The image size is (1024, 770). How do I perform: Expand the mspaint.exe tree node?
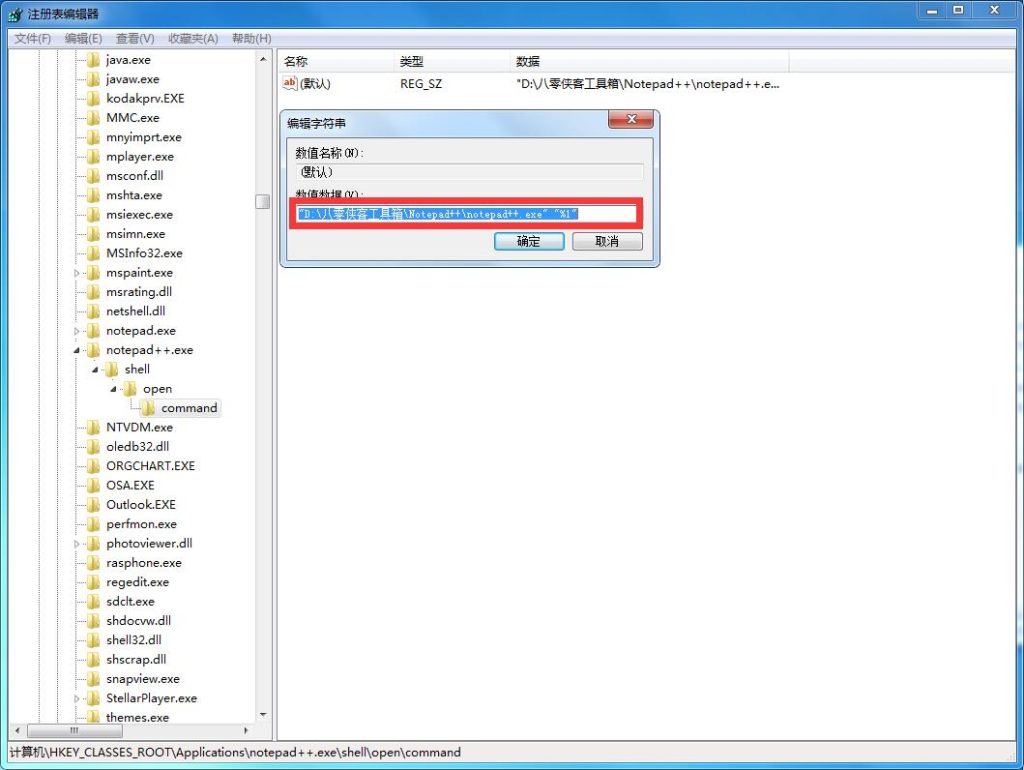tap(76, 273)
